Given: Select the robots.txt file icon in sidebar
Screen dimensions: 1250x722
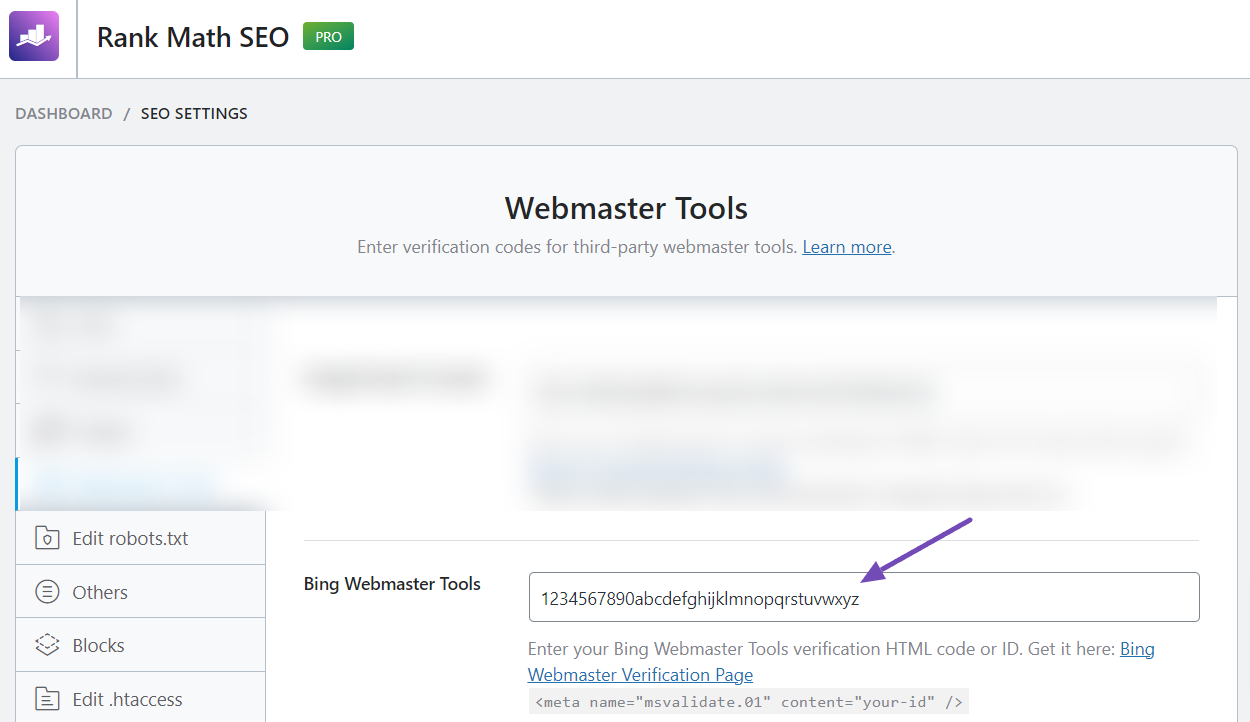Looking at the screenshot, I should [48, 537].
